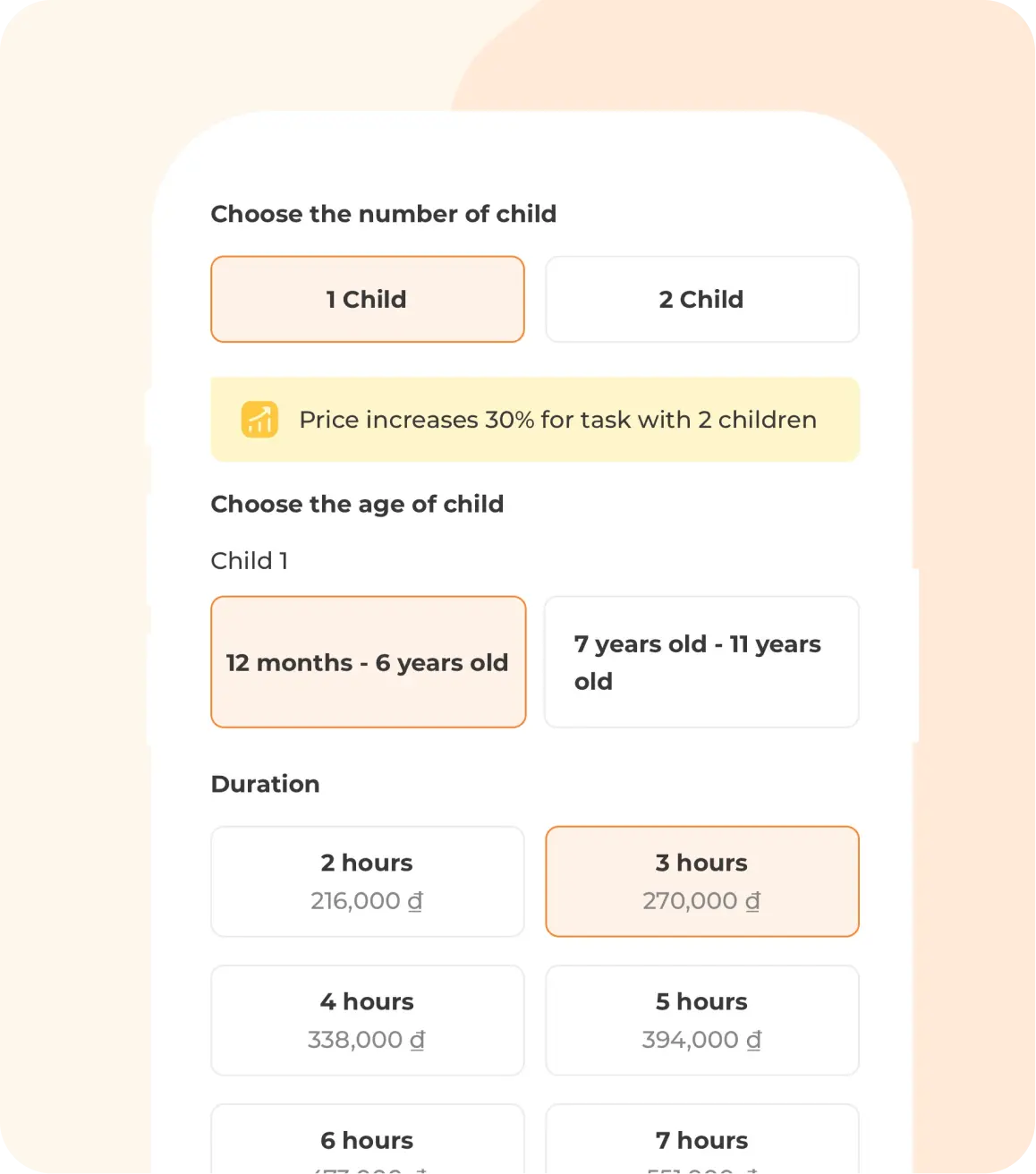Choose the 2 Child option
This screenshot has height=1174, width=1036.
tap(701, 300)
